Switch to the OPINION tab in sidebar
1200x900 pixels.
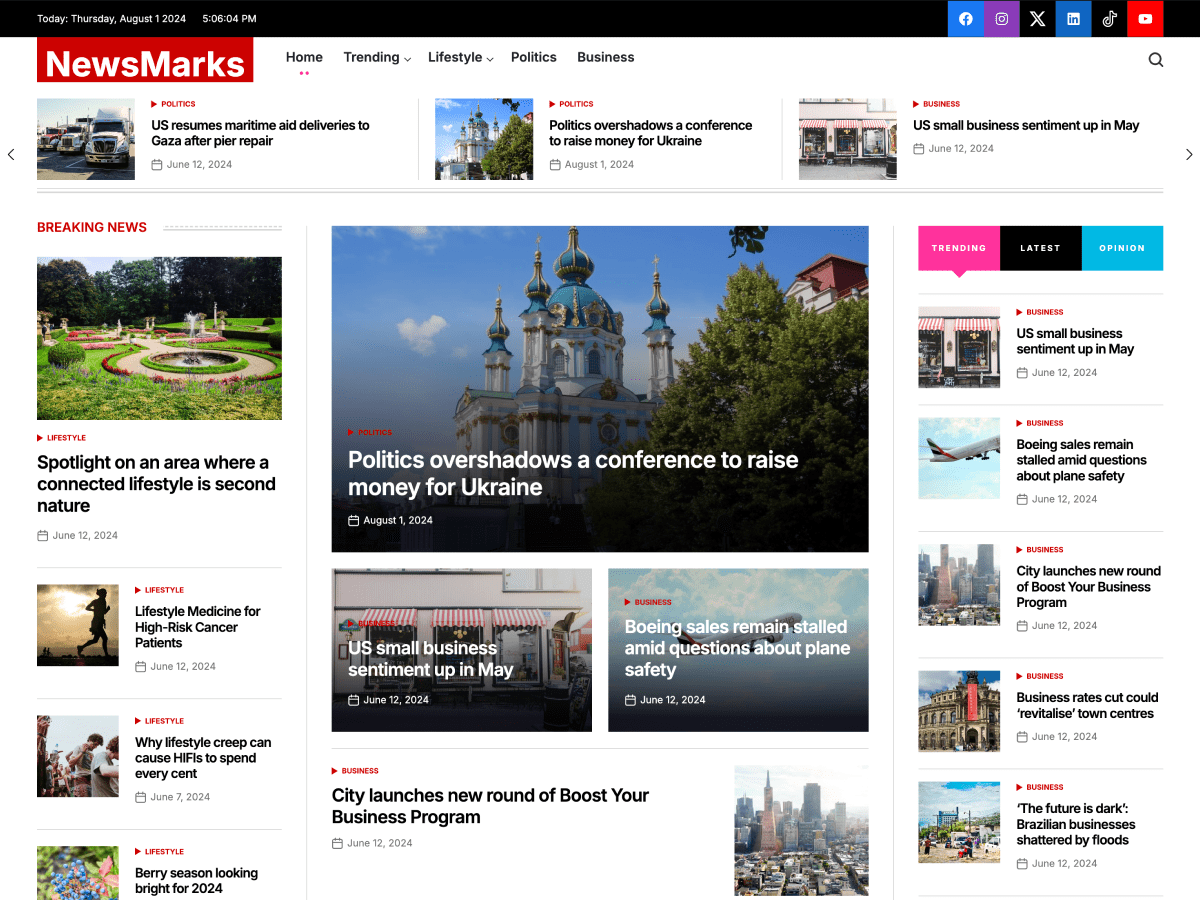(x=1122, y=248)
